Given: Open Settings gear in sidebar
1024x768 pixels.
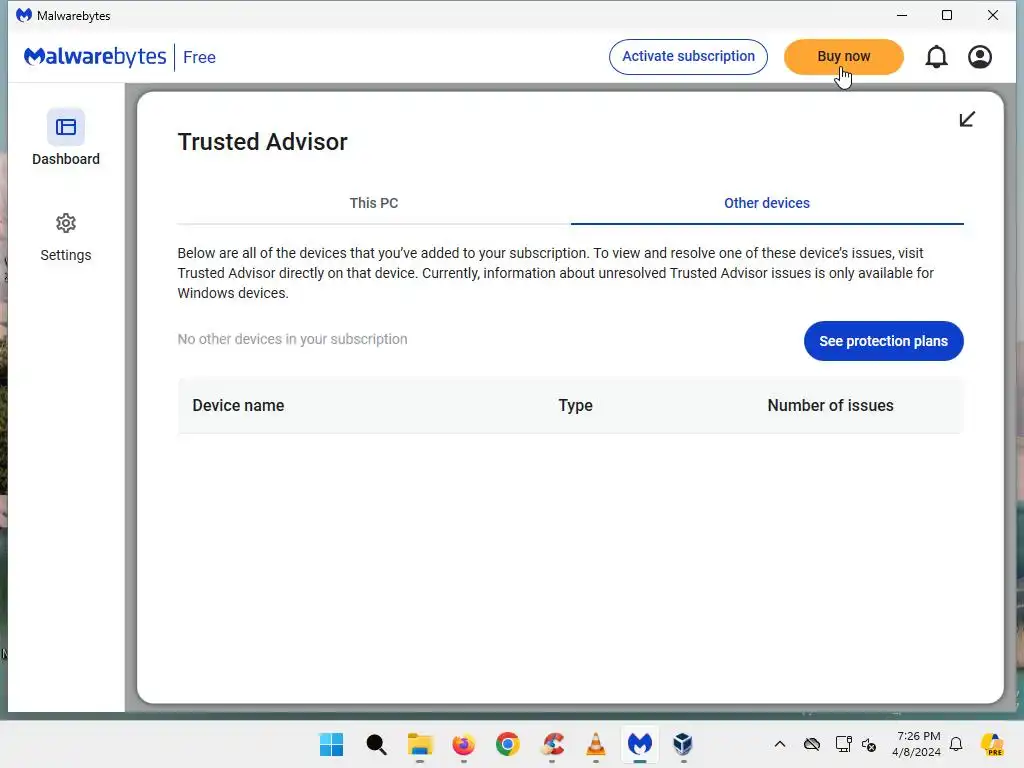Looking at the screenshot, I should point(65,223).
